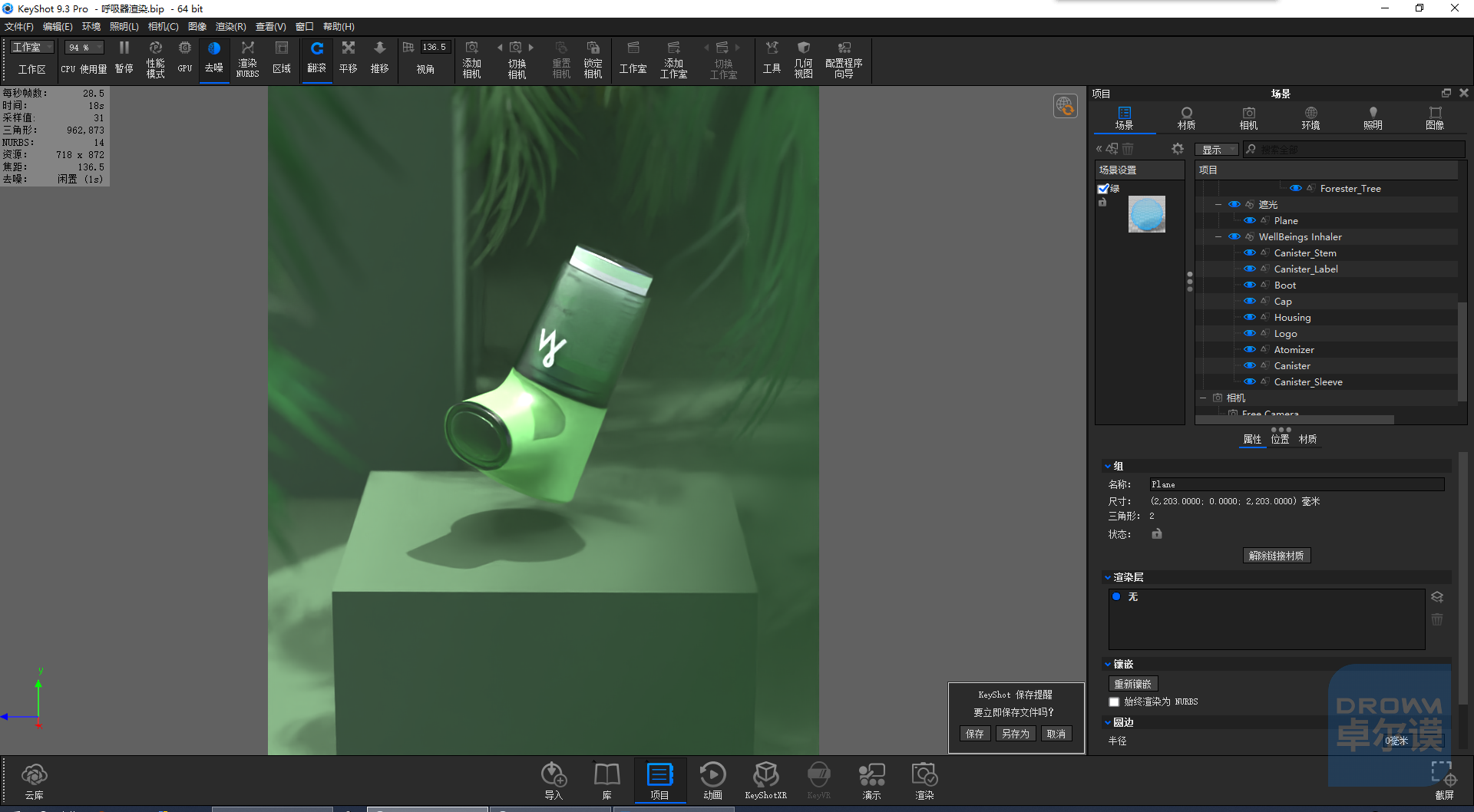The image size is (1474, 812).
Task: Switch to the 材质 tab in Project panel
Action: 1187,118
